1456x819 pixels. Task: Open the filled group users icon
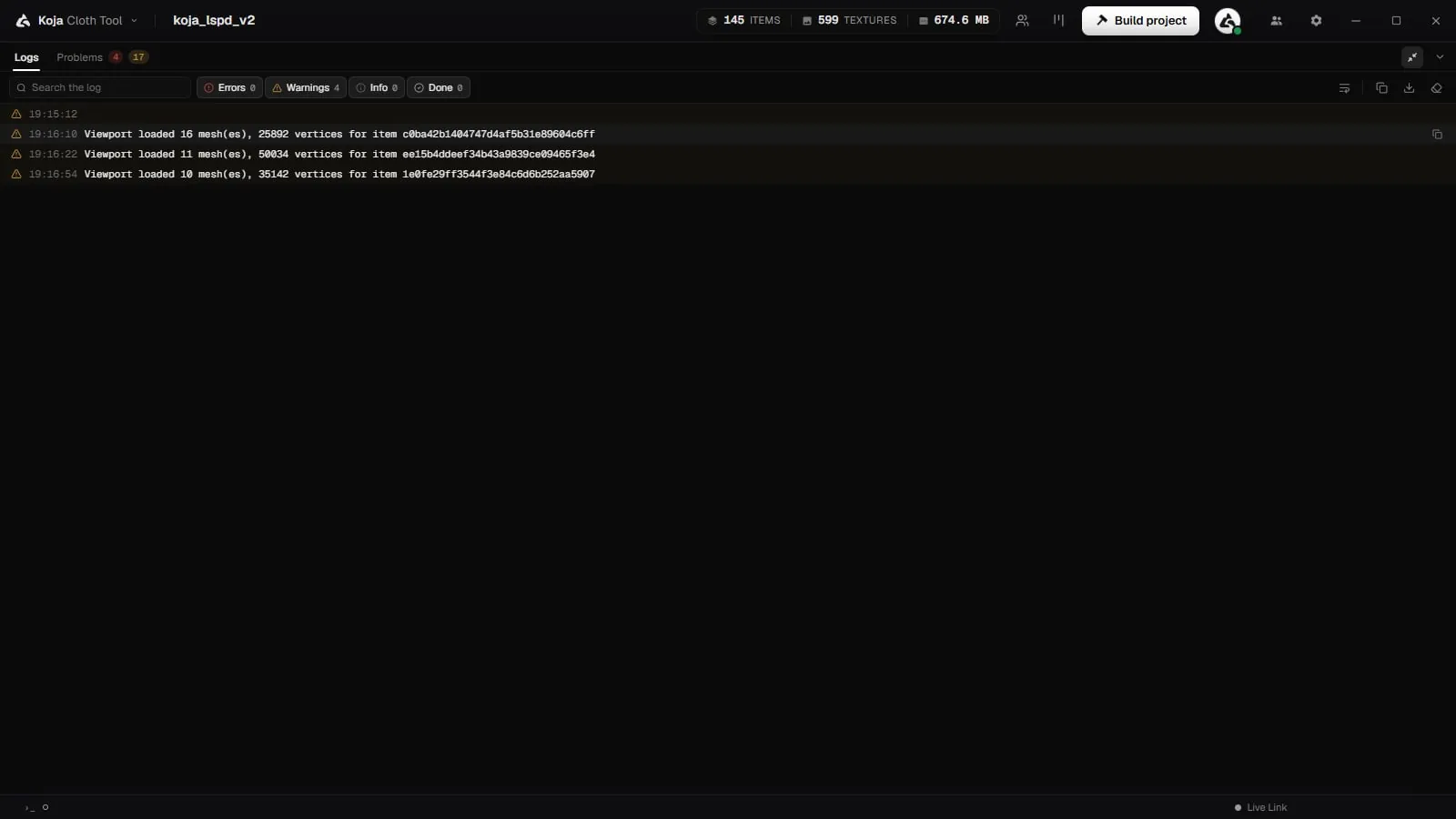coord(1276,20)
